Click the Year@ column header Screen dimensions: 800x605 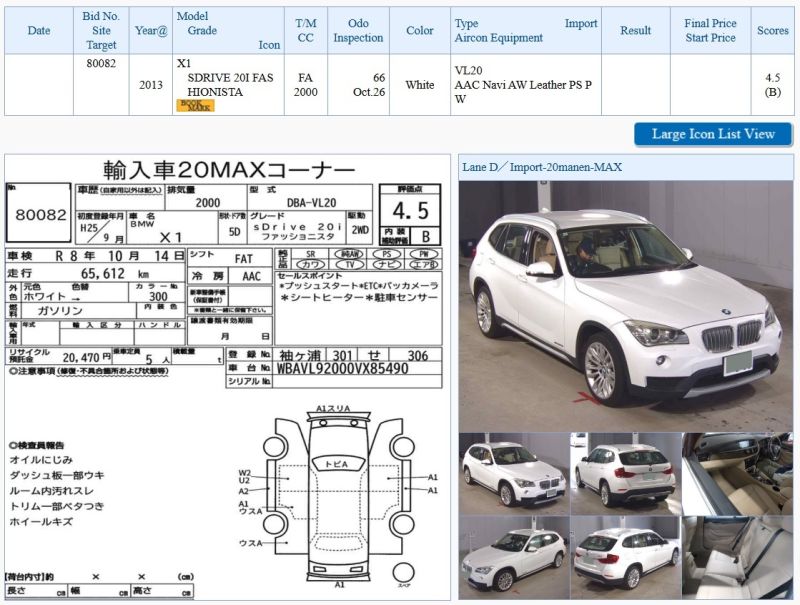151,31
